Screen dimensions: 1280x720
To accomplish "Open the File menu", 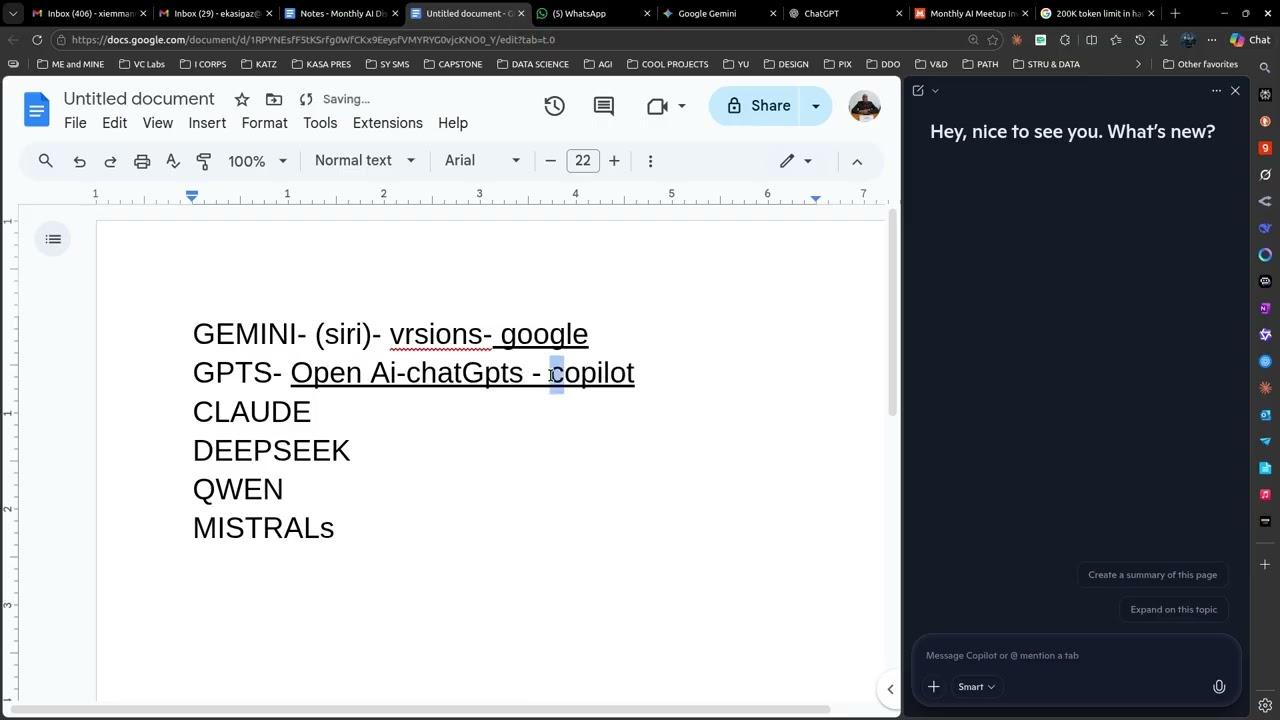I will click(75, 123).
